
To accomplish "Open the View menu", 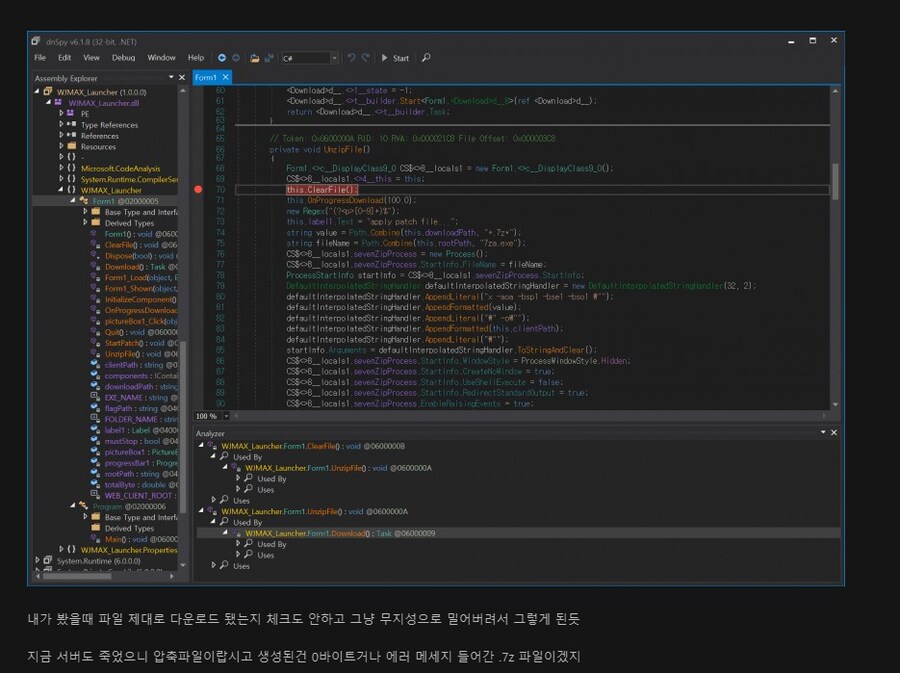I will pos(91,58).
